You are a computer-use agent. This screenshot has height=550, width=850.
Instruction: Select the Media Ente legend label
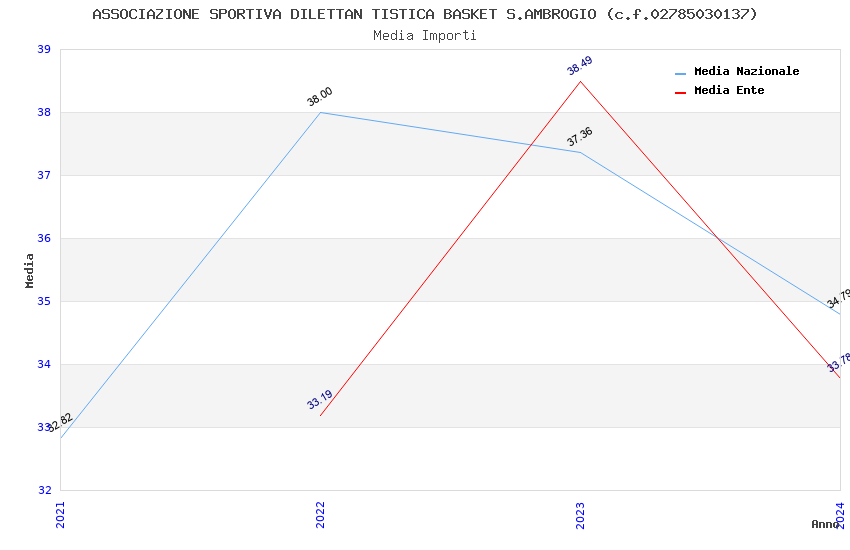click(x=729, y=91)
